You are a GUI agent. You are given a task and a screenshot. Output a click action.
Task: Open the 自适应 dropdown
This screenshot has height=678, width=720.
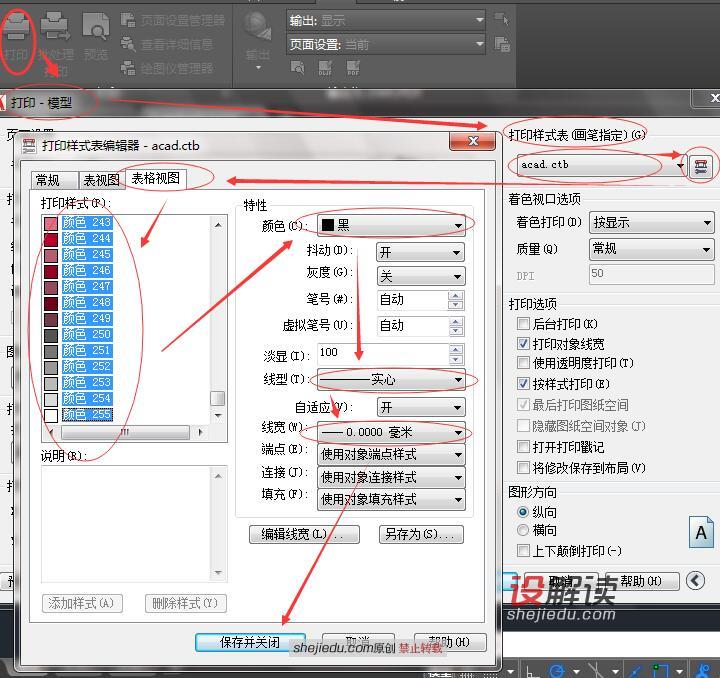click(x=421, y=407)
